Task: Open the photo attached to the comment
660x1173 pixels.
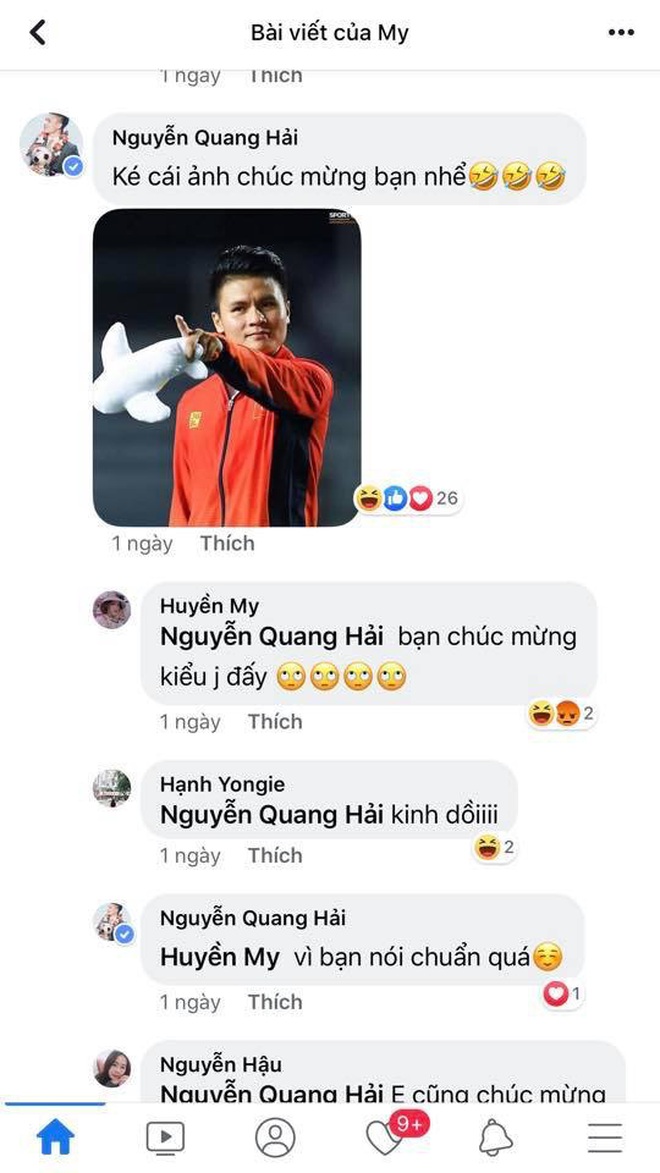Action: click(227, 367)
